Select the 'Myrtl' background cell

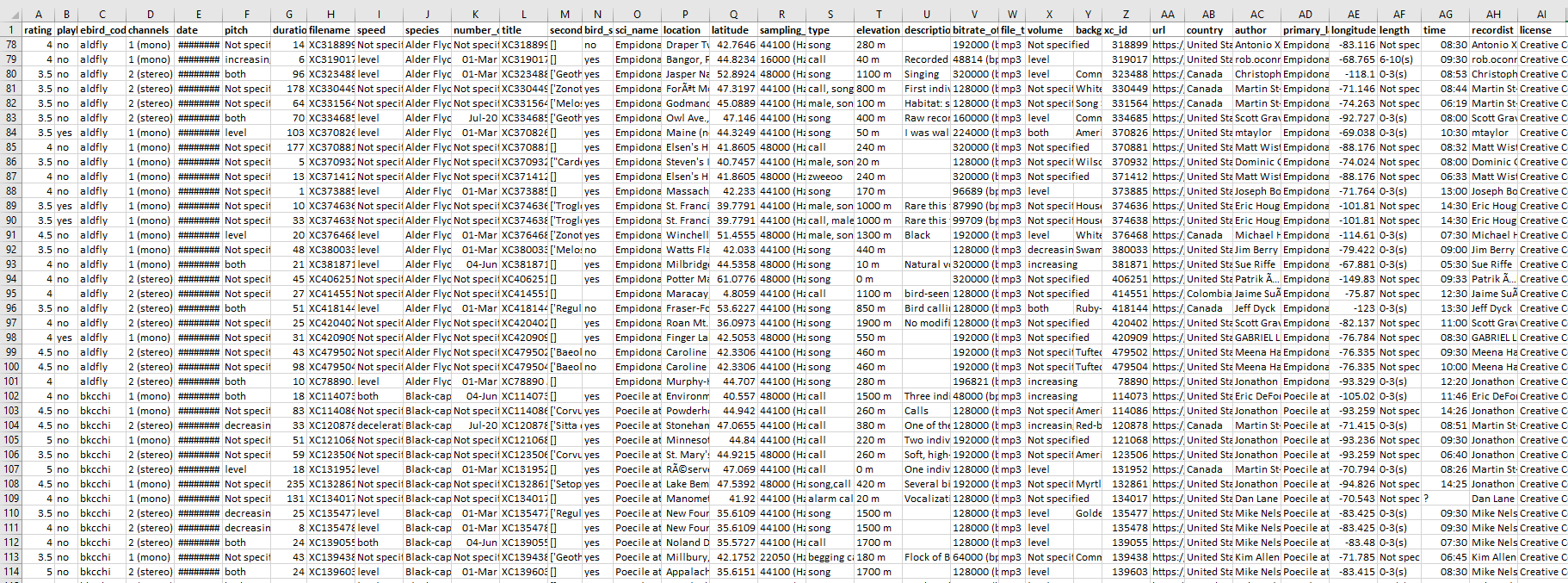(x=1088, y=484)
